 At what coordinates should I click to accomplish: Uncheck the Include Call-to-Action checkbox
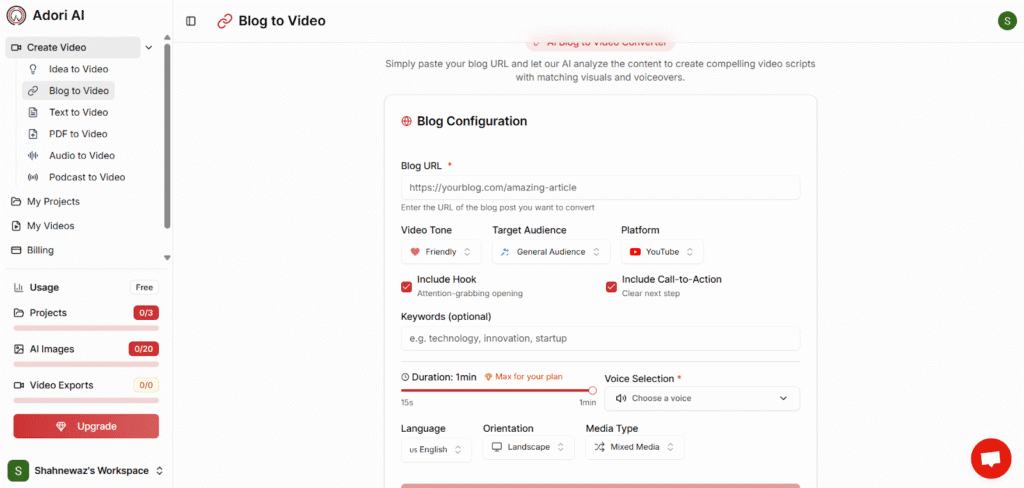611,286
